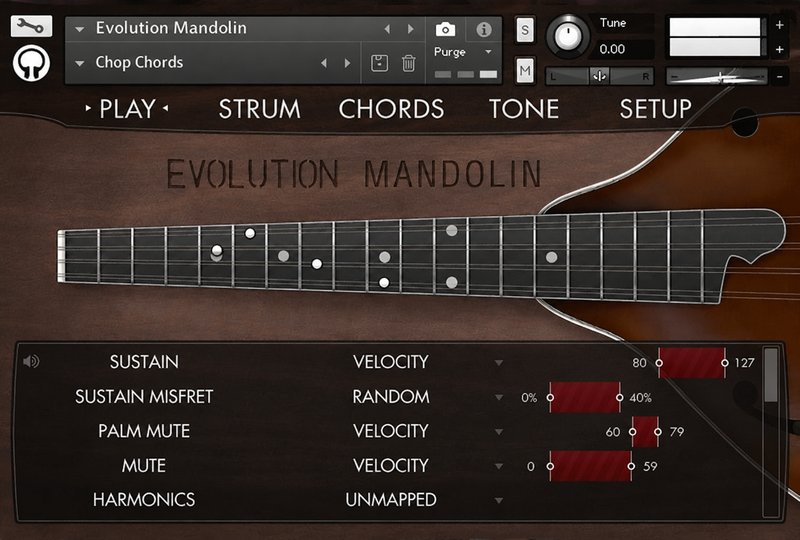Click the articulation list scrollbar
Image resolution: width=800 pixels, height=540 pixels.
point(771,375)
